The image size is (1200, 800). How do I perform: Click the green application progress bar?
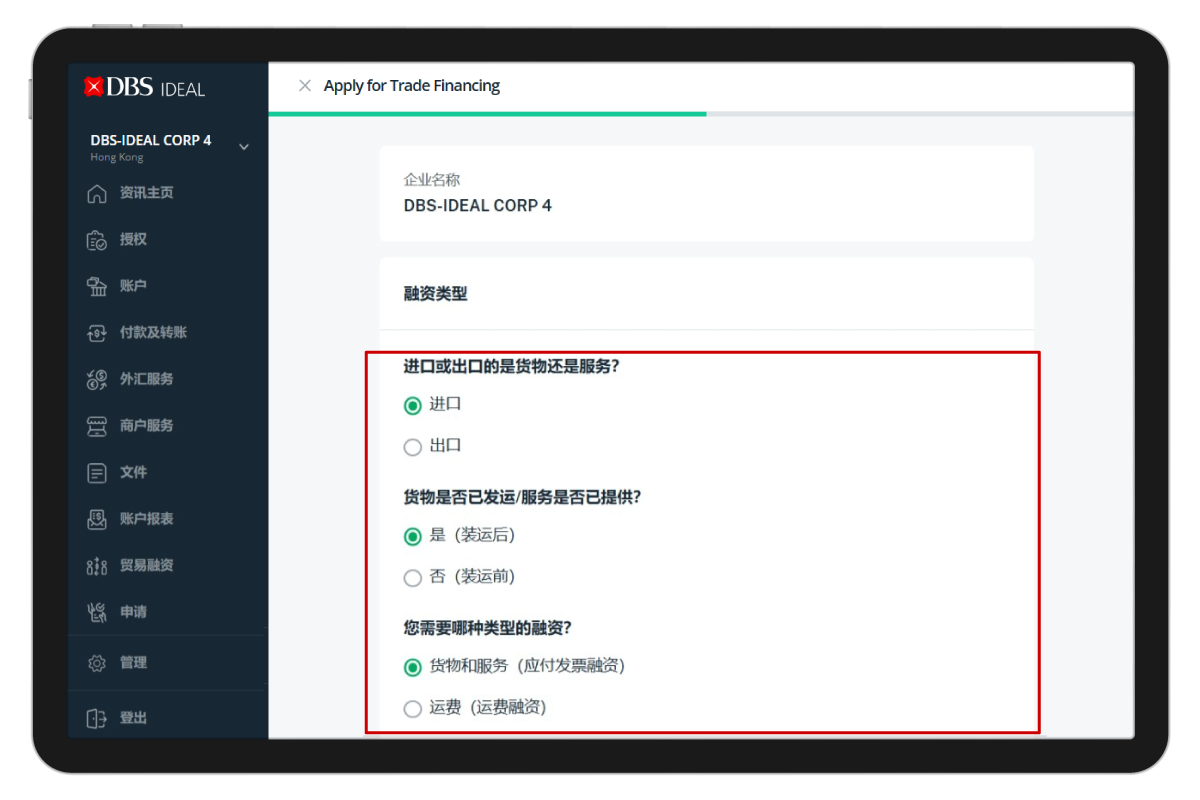pyautogui.click(x=487, y=114)
